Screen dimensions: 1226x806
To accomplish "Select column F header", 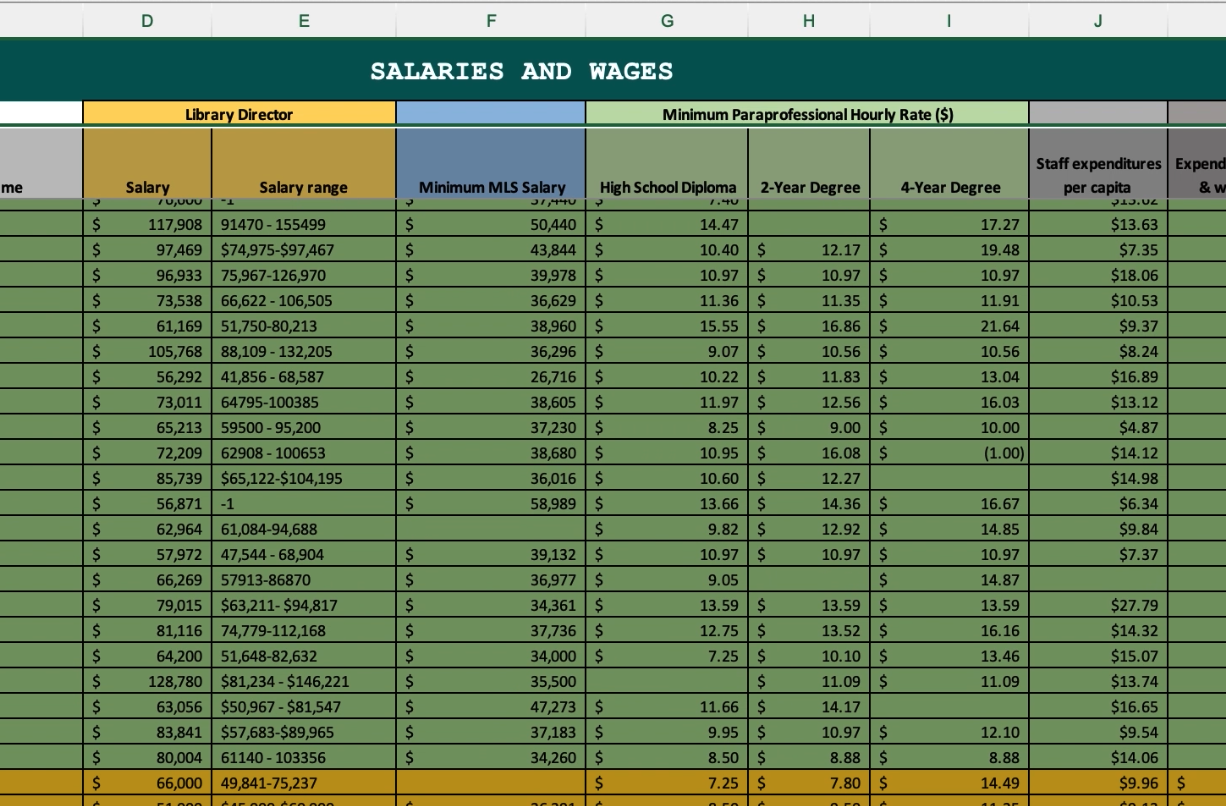I will 491,19.
